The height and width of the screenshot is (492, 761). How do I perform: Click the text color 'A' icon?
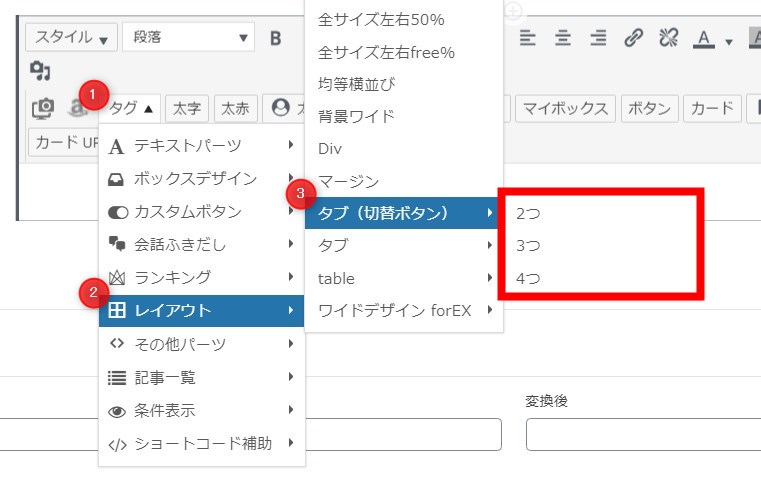(x=704, y=39)
